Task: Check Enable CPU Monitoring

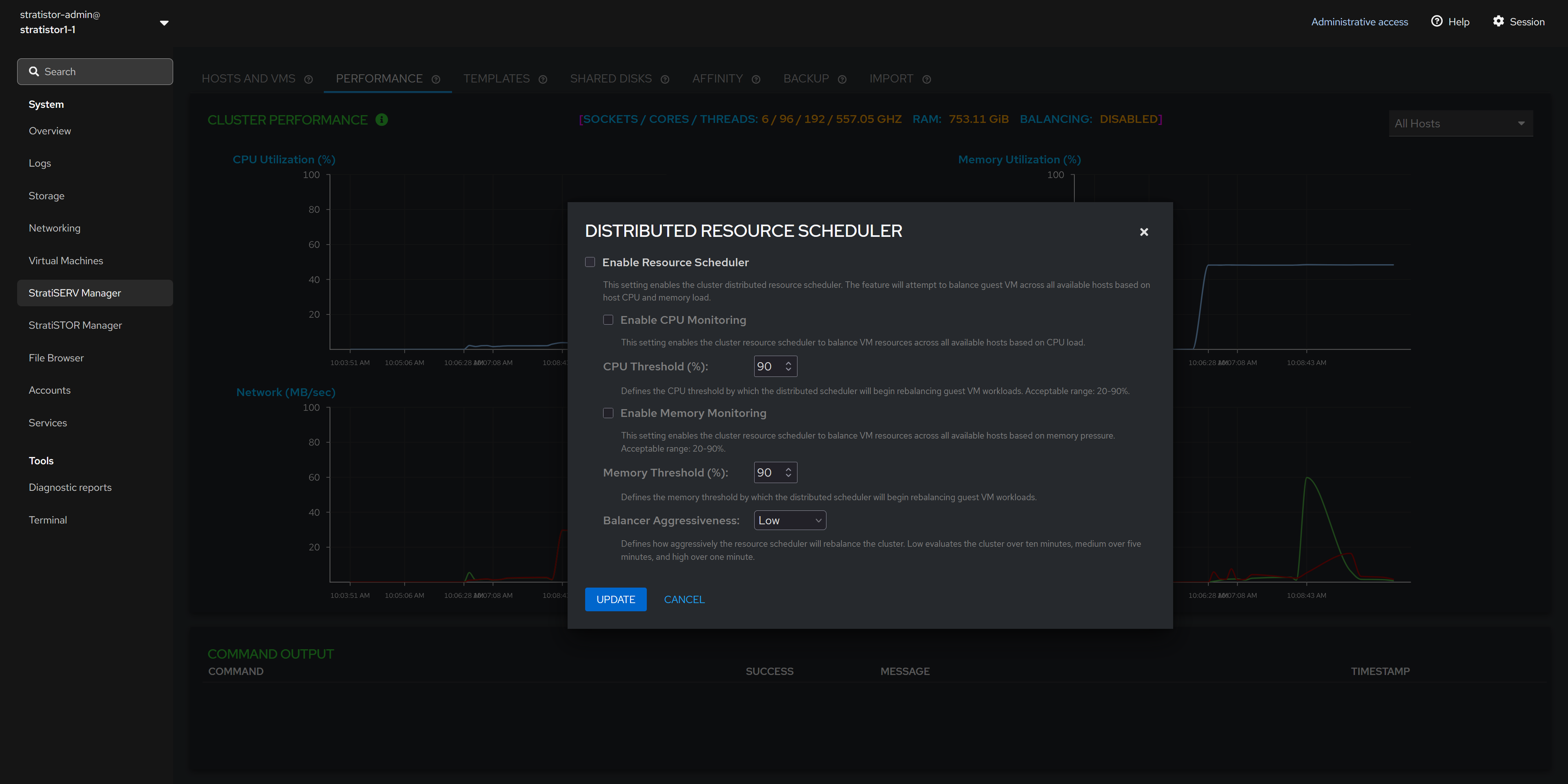Action: pos(608,320)
